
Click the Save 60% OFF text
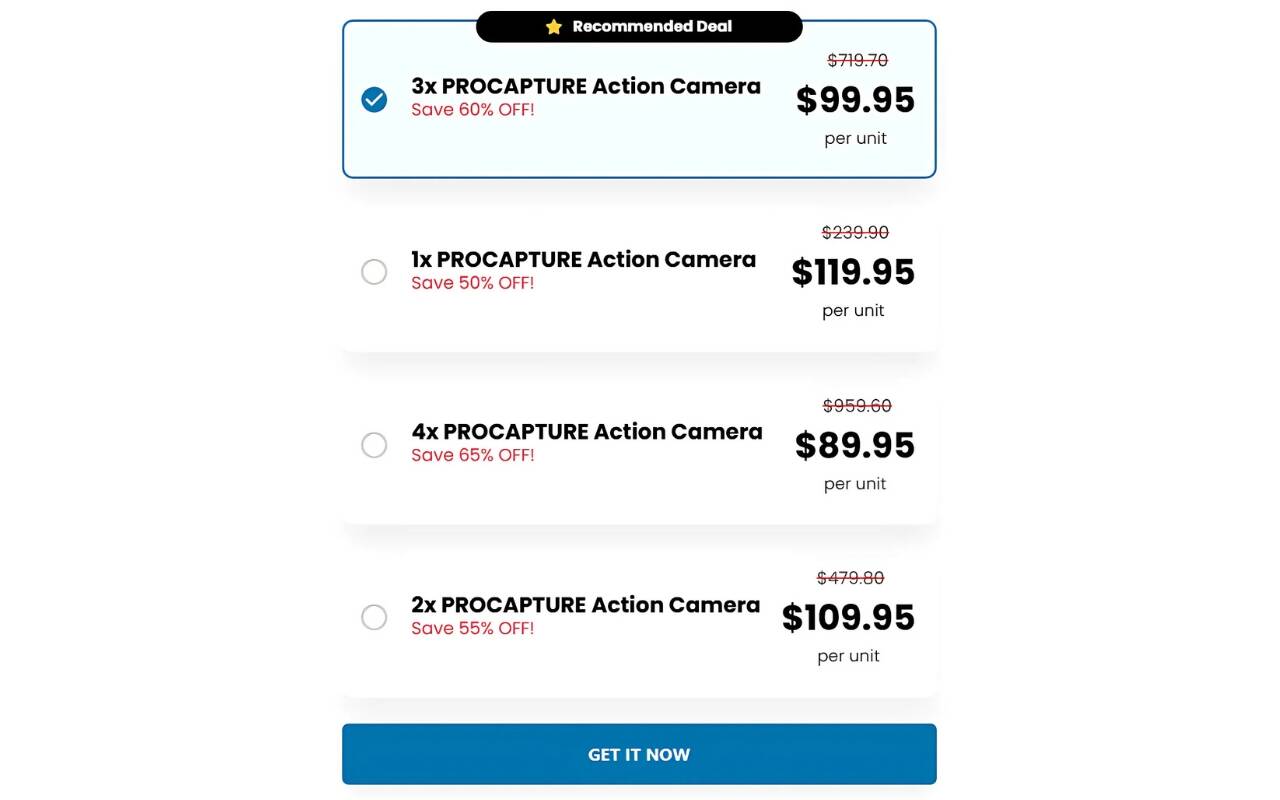tap(473, 110)
